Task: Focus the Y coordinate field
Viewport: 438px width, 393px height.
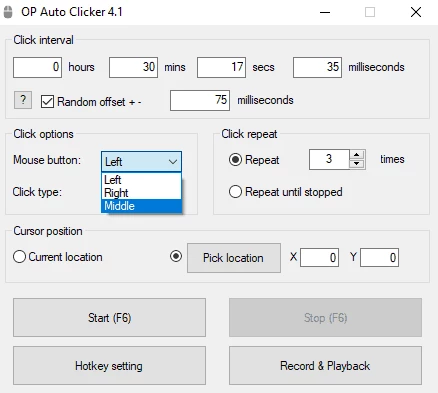Action: 379,257
